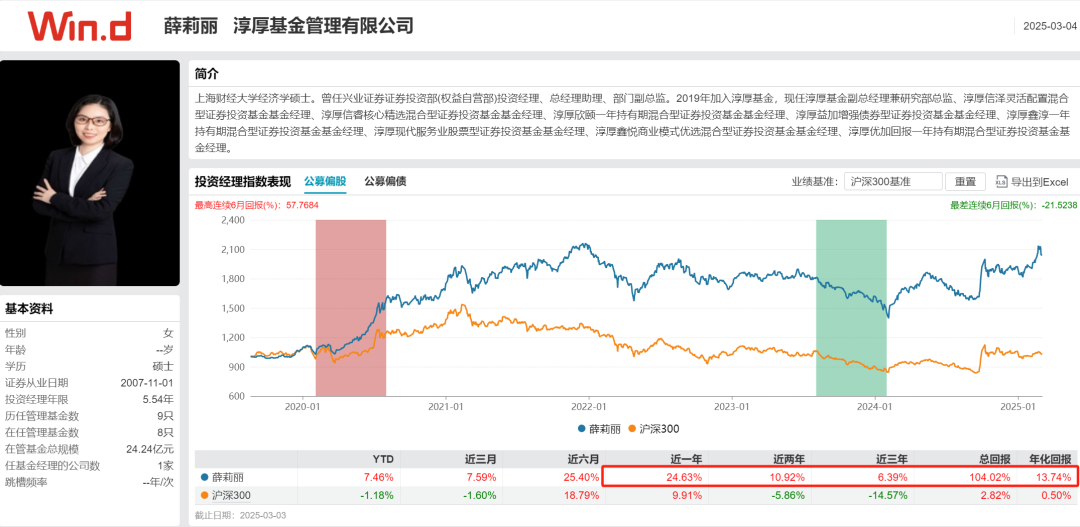1080x527 pixels.
Task: Click the 10.92% two-year value
Action: click(786, 477)
